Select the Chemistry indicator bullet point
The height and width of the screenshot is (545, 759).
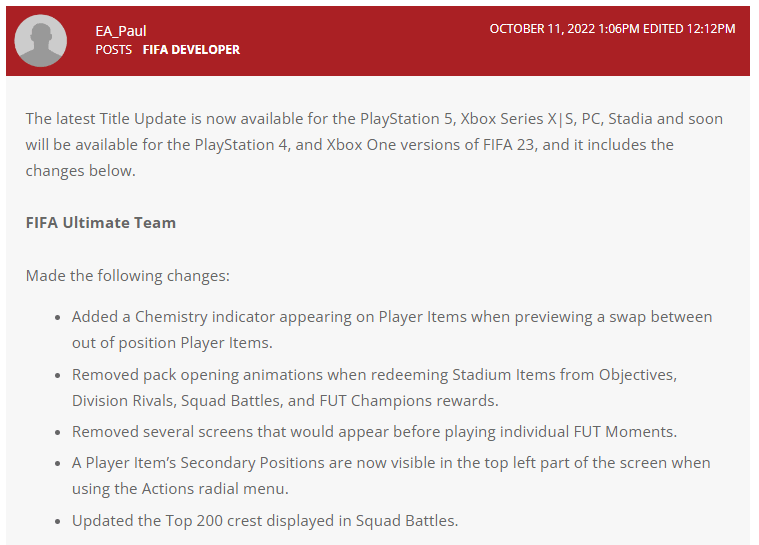(x=392, y=330)
